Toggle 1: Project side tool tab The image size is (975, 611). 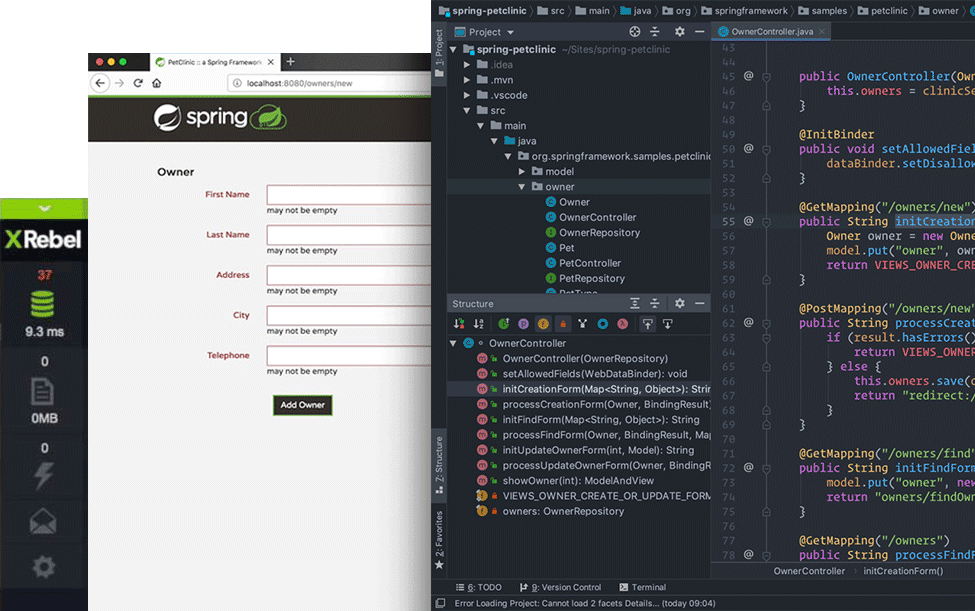click(439, 53)
